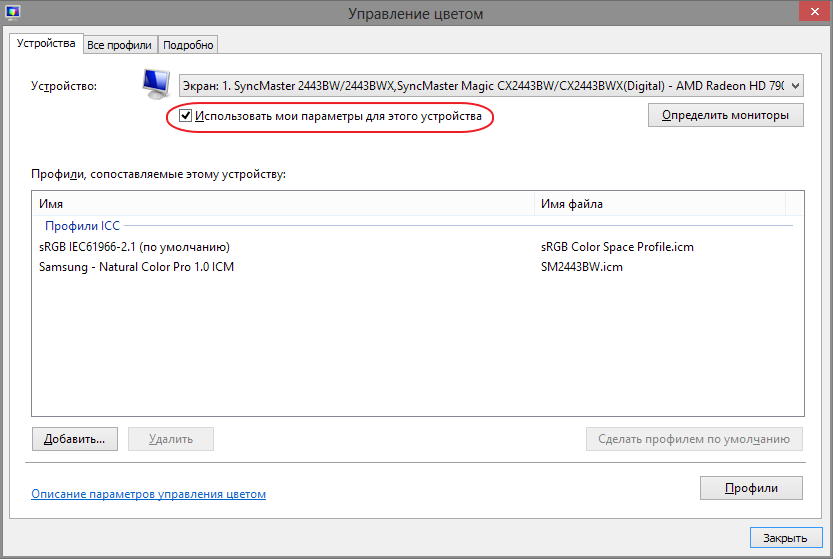Switch to the Устройства tab
Viewport: 833px width, 559px height.
click(x=46, y=44)
